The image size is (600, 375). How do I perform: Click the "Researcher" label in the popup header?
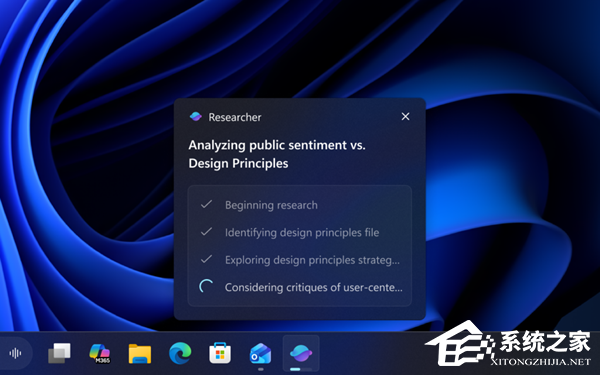[235, 117]
